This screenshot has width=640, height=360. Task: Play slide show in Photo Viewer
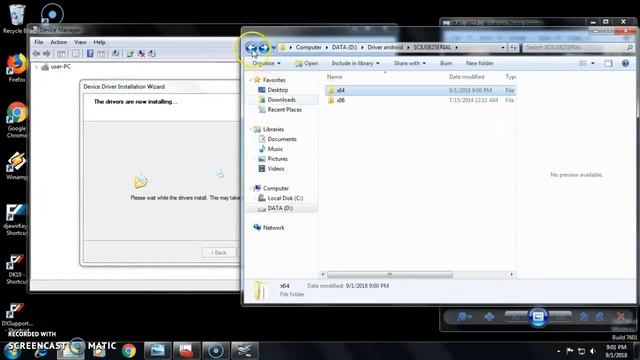pyautogui.click(x=538, y=316)
